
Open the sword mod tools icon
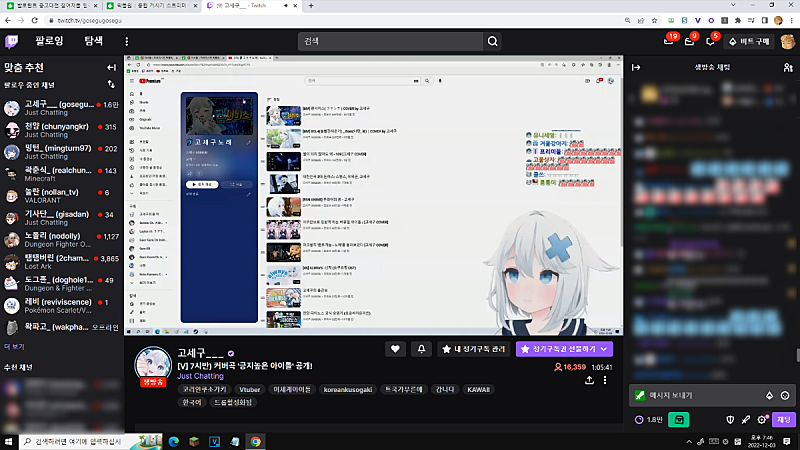pyautogui.click(x=746, y=419)
